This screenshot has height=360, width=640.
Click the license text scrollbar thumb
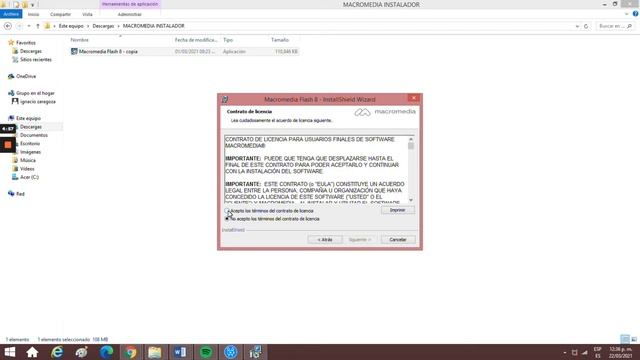pos(411,146)
